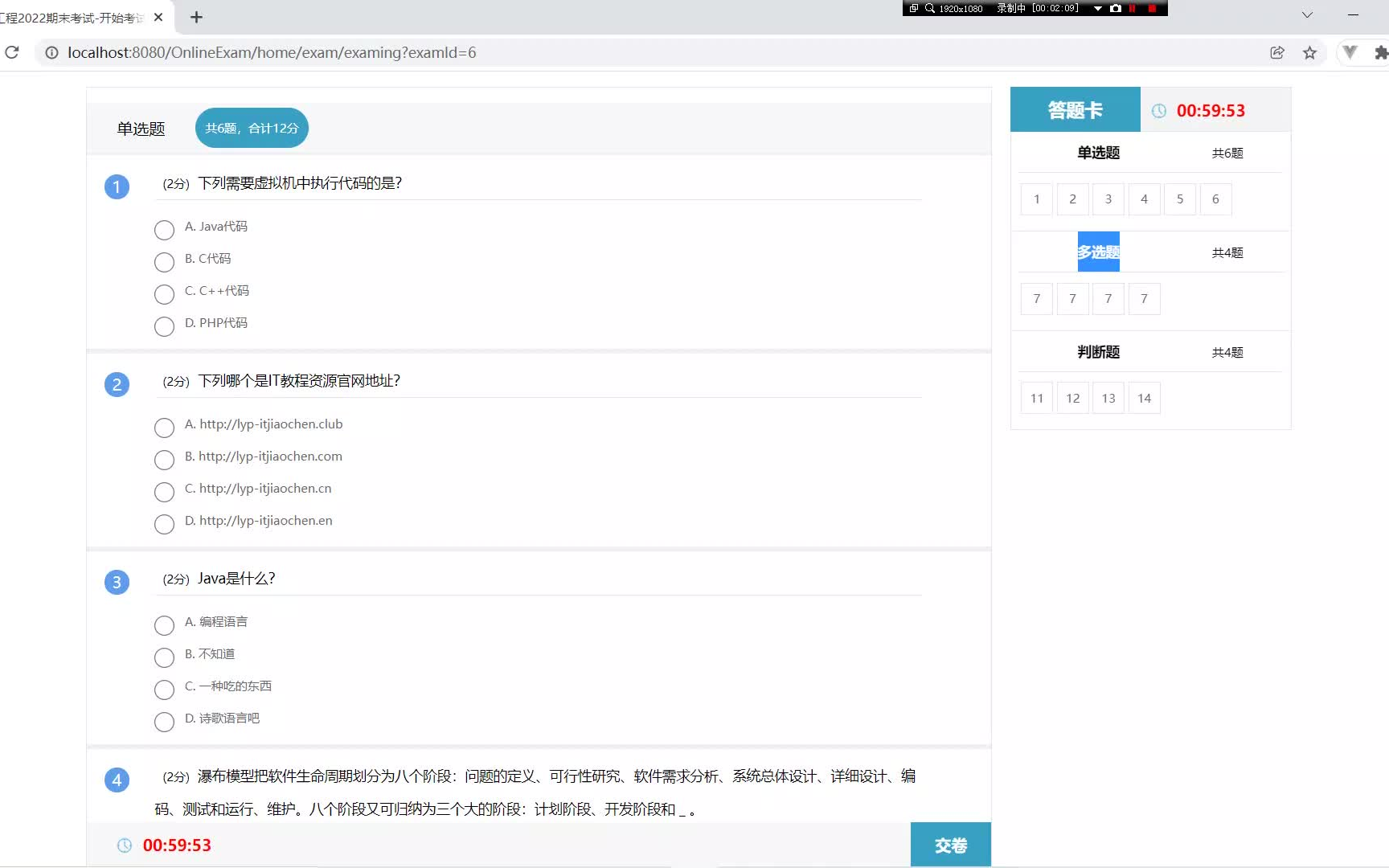The width and height of the screenshot is (1389, 868).
Task: Jump to question 1 on answer card
Action: 1037,199
